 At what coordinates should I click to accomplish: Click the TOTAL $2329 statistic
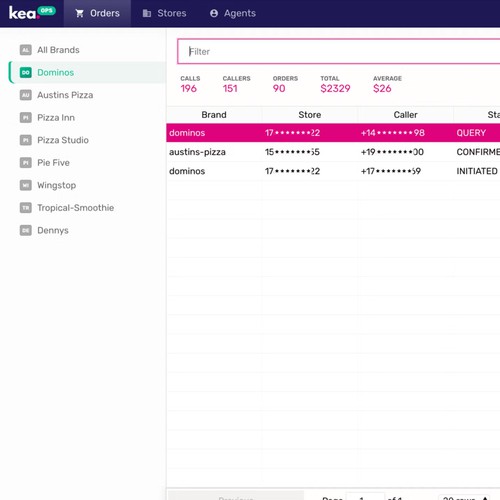(335, 84)
